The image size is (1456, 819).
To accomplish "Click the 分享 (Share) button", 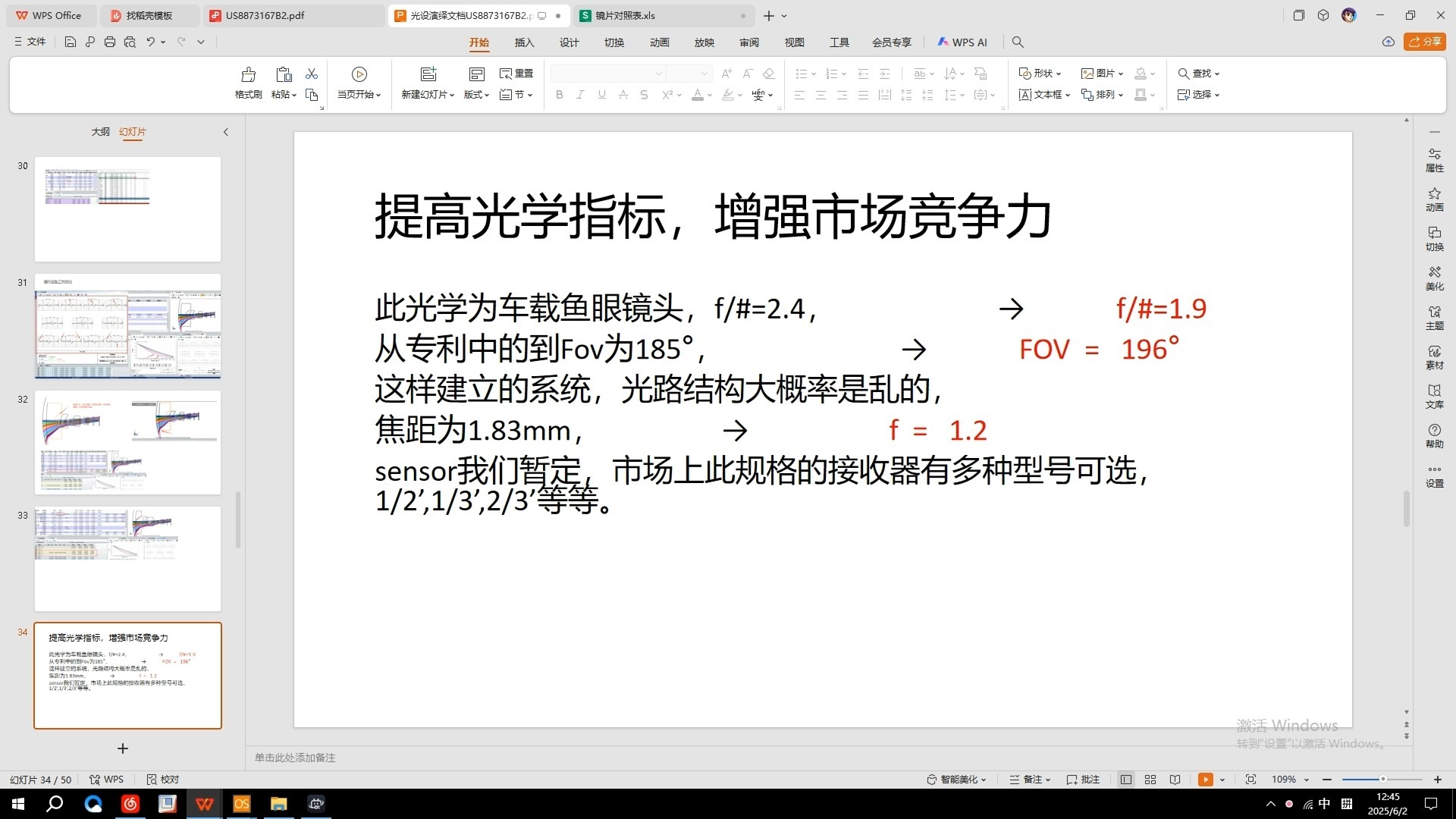I will (1425, 42).
